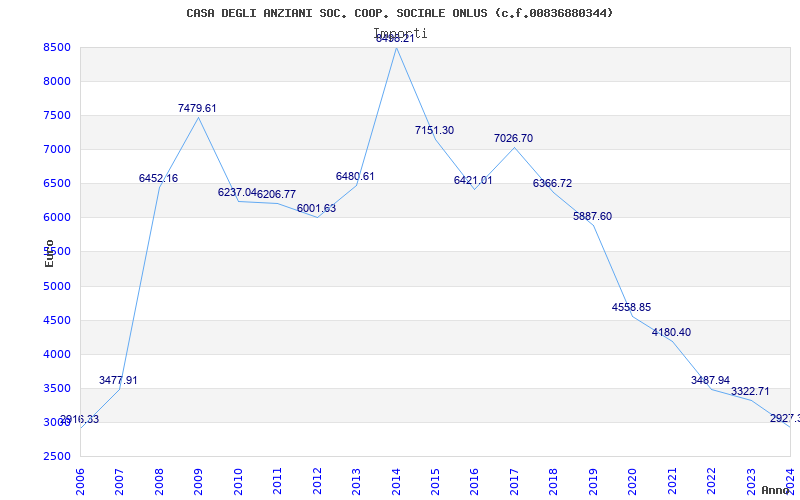Click the Euro y-axis title
Viewport: 800px width, 500px height.
(49, 253)
